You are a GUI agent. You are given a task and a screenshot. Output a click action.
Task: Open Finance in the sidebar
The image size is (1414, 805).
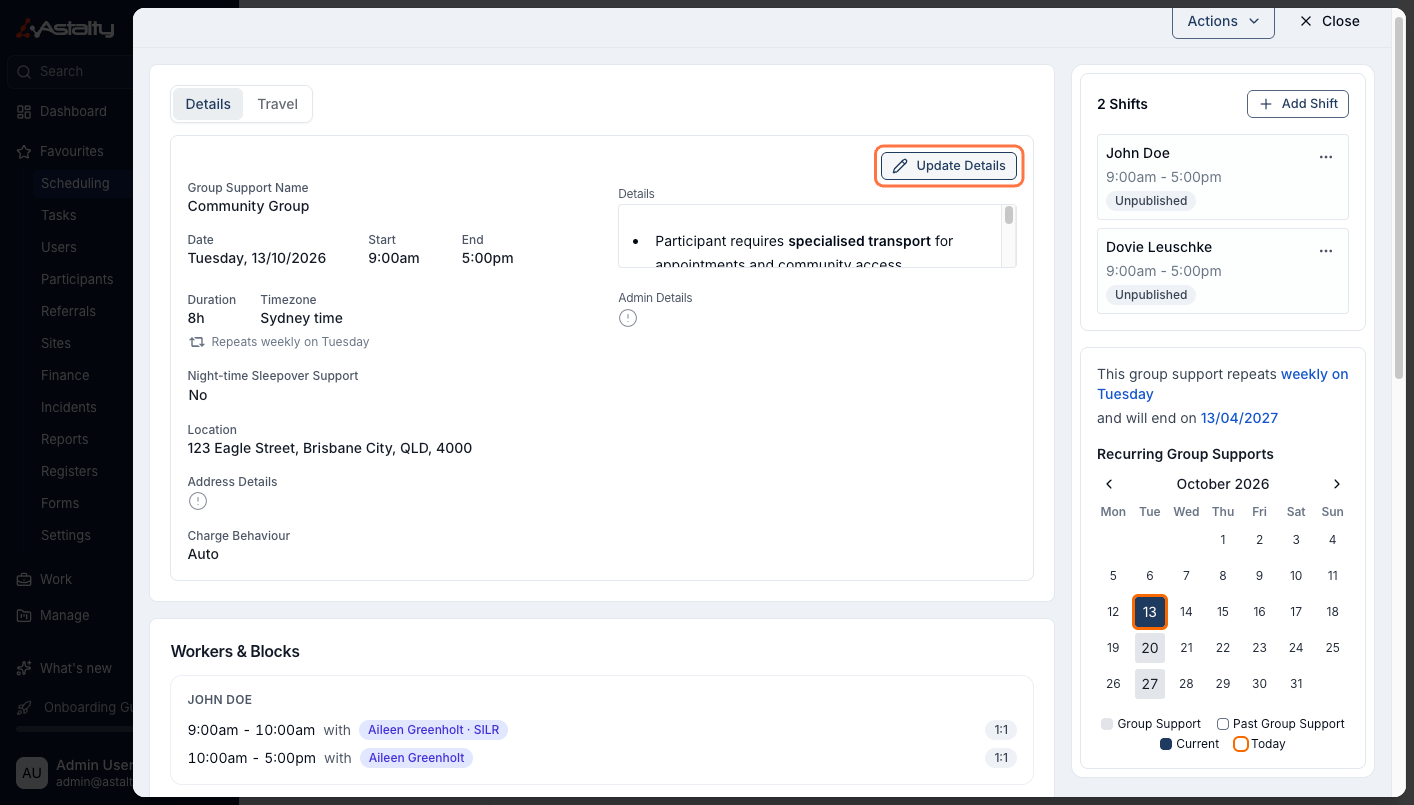pyautogui.click(x=65, y=376)
